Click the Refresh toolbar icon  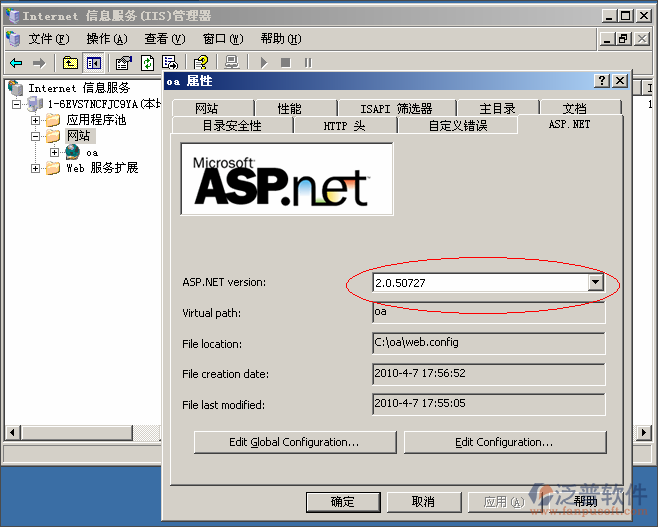tap(147, 63)
